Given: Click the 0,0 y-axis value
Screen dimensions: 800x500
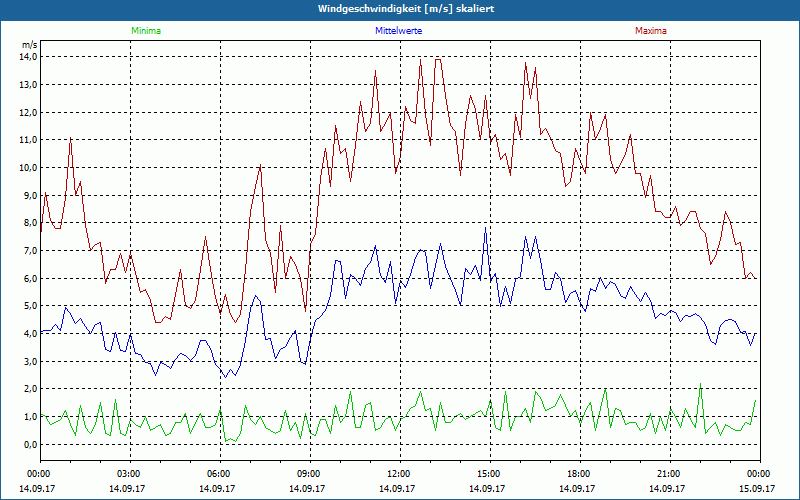Looking at the screenshot, I should click(x=31, y=444).
